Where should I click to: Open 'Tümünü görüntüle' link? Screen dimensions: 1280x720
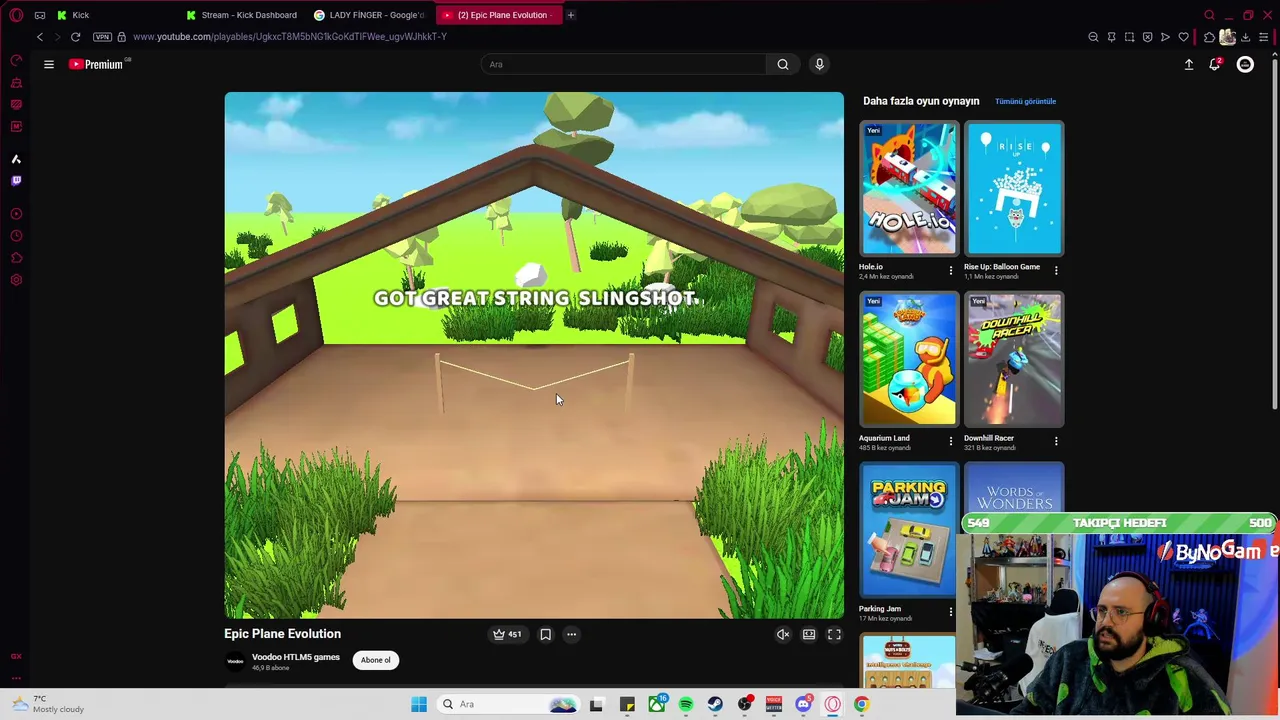(x=1025, y=101)
